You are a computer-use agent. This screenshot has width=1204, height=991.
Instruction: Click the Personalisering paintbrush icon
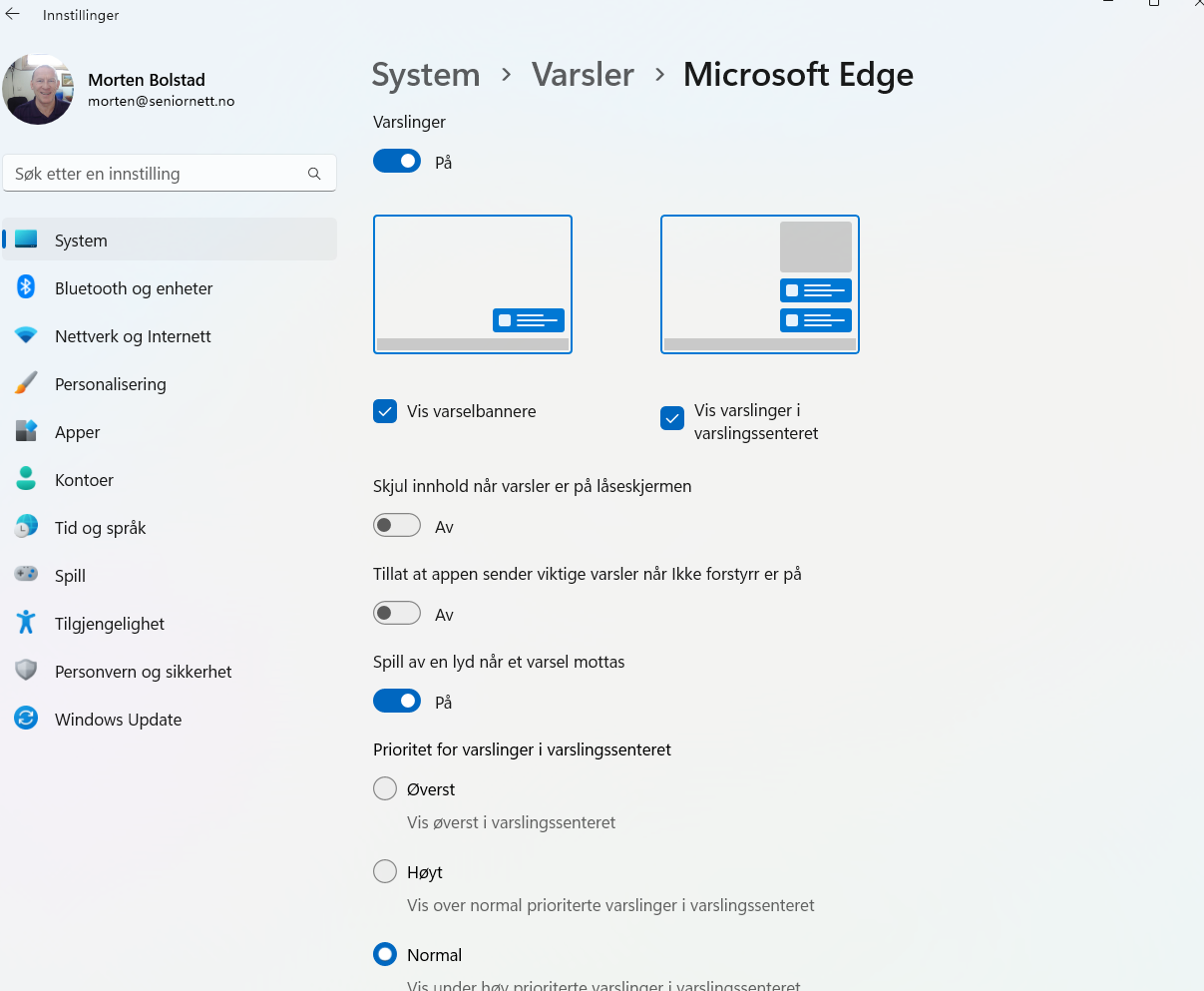(x=26, y=383)
